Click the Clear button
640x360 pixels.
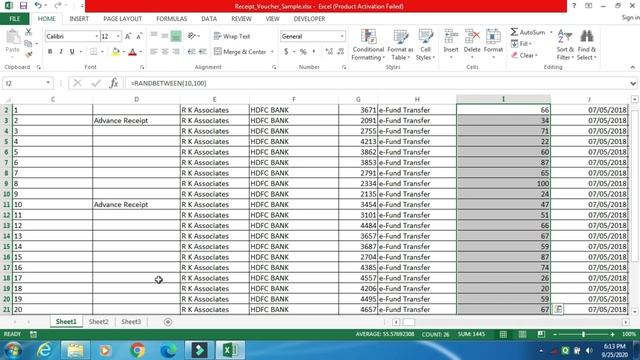tap(524, 55)
